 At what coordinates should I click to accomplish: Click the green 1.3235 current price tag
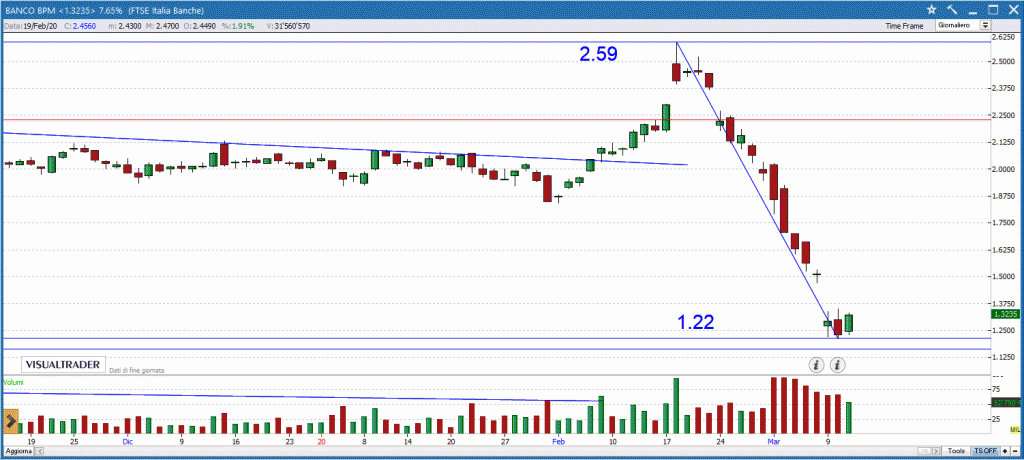point(1005,314)
